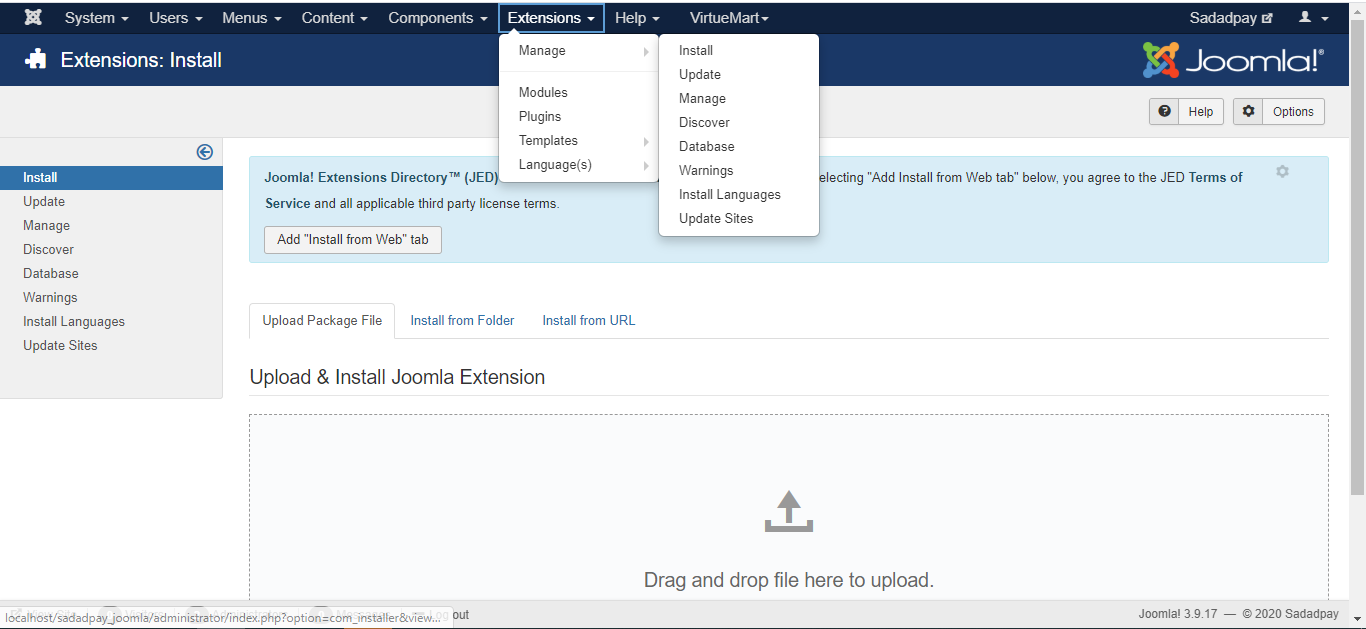
Task: Open the user account menu icon
Action: pyautogui.click(x=1313, y=18)
